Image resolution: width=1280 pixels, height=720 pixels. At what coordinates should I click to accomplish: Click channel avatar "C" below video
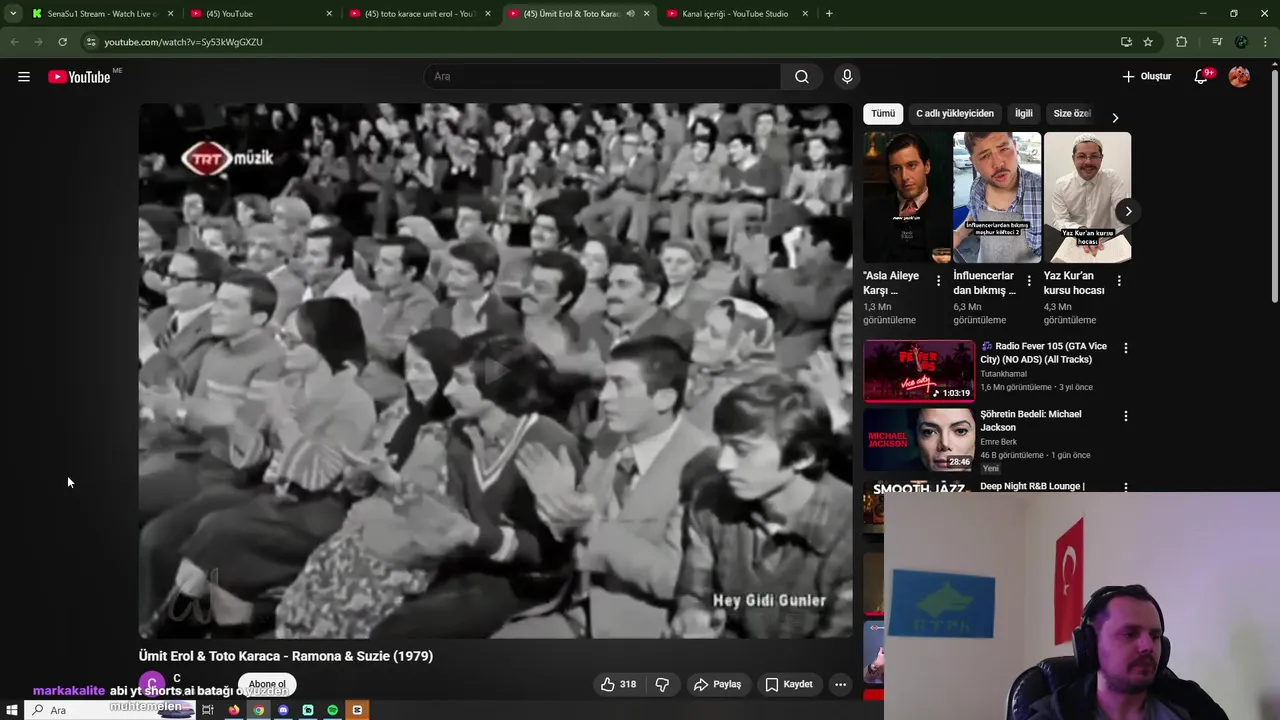pyautogui.click(x=152, y=685)
